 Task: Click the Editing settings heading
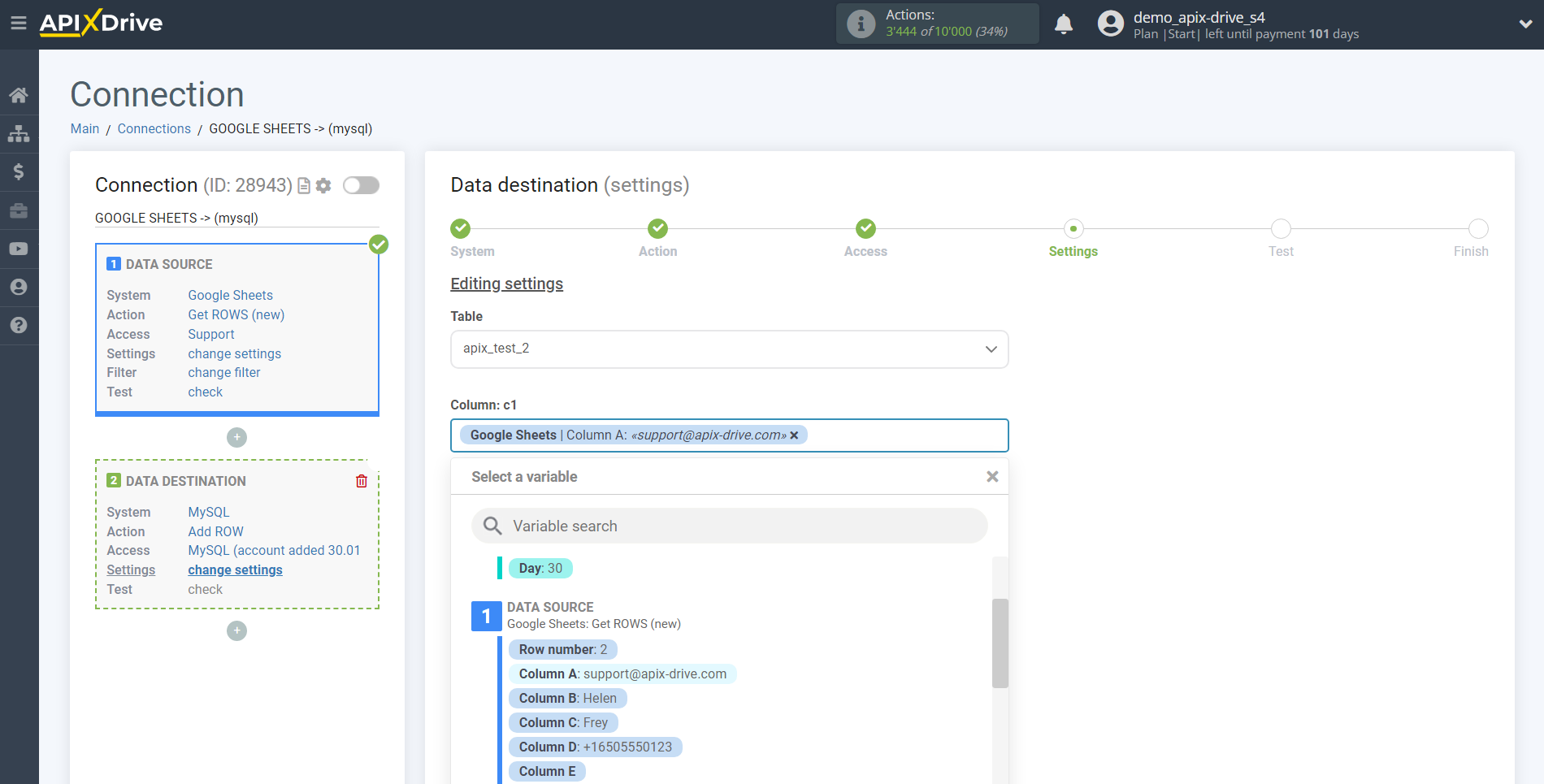click(506, 284)
